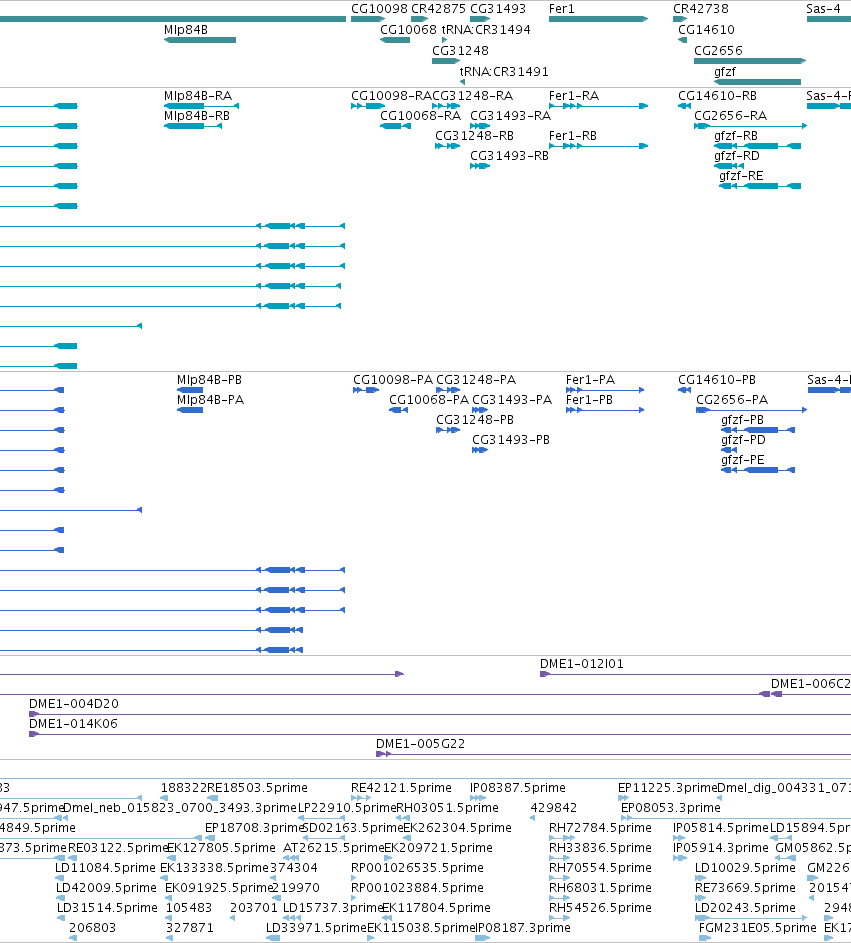
Task: Select the tRNA:CR31491 label
Action: click(x=504, y=72)
